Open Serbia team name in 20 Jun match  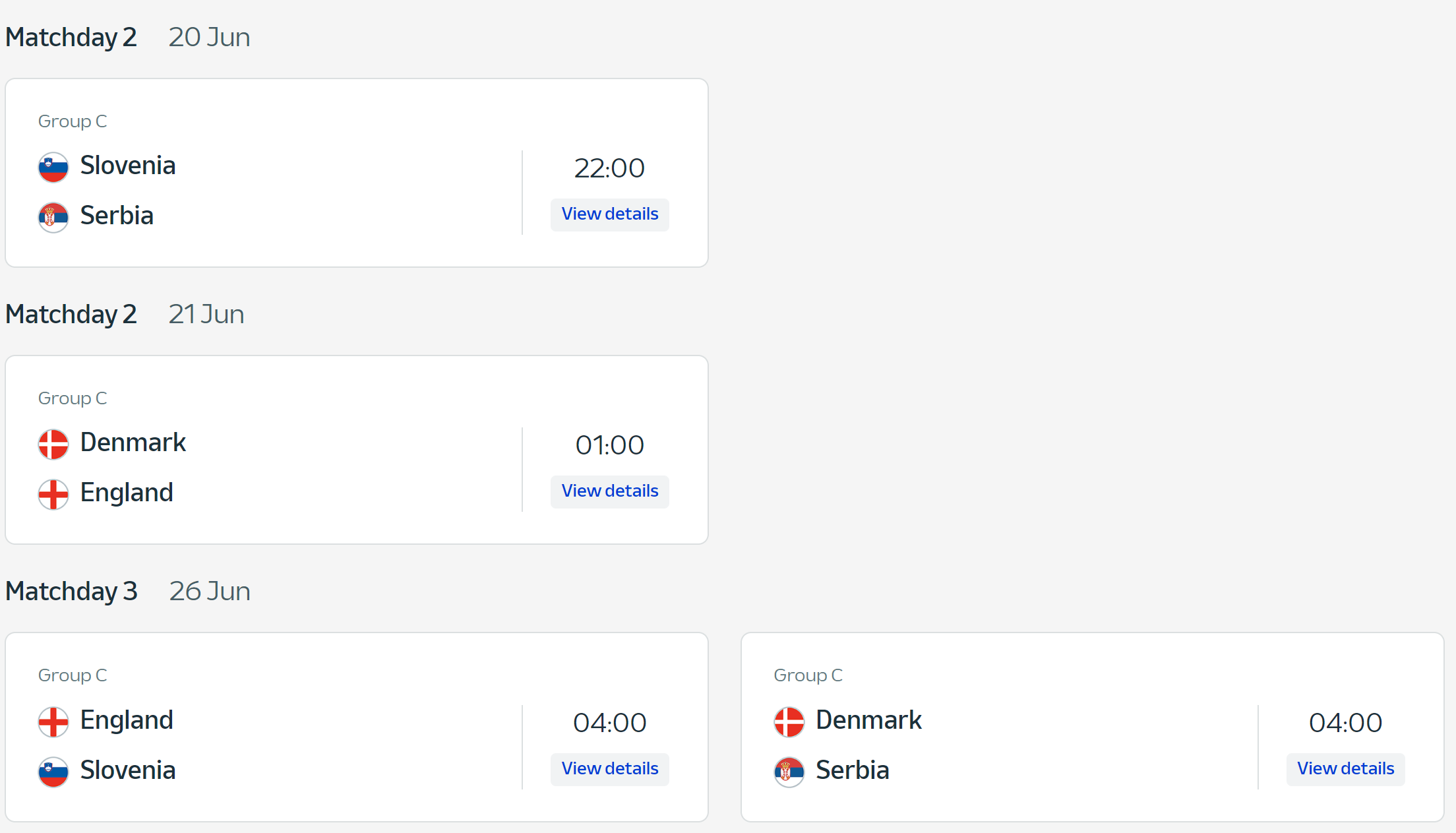tap(117, 216)
